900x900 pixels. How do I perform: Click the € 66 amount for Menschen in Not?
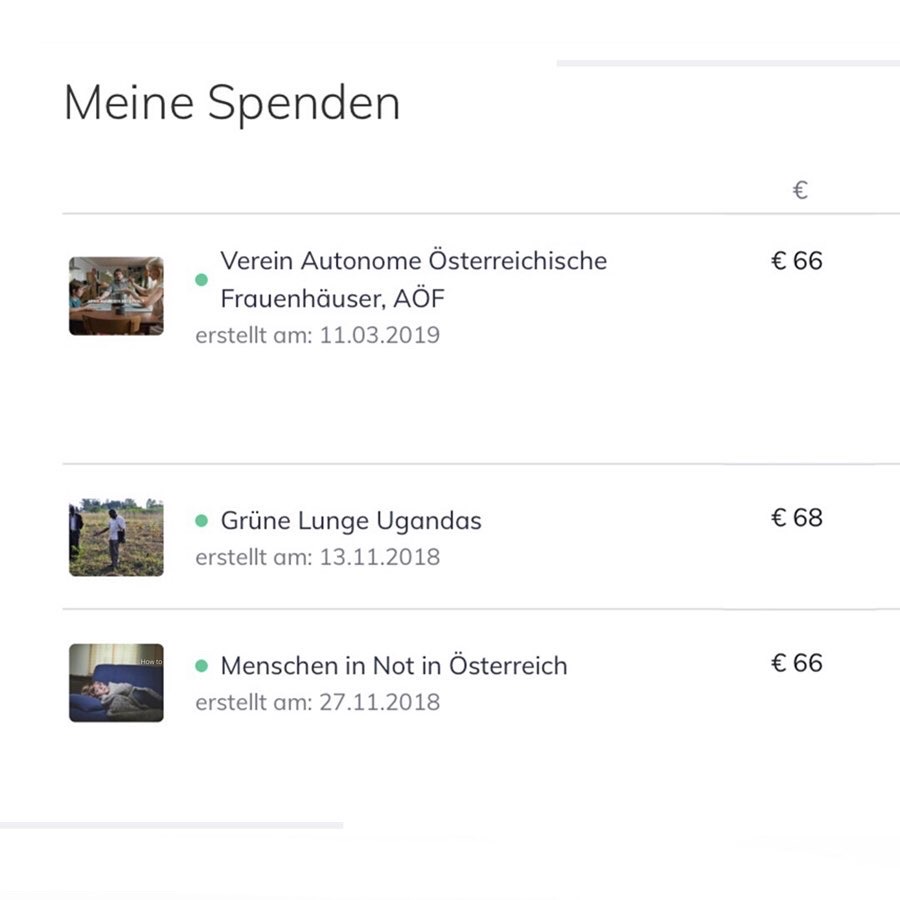[x=797, y=663]
